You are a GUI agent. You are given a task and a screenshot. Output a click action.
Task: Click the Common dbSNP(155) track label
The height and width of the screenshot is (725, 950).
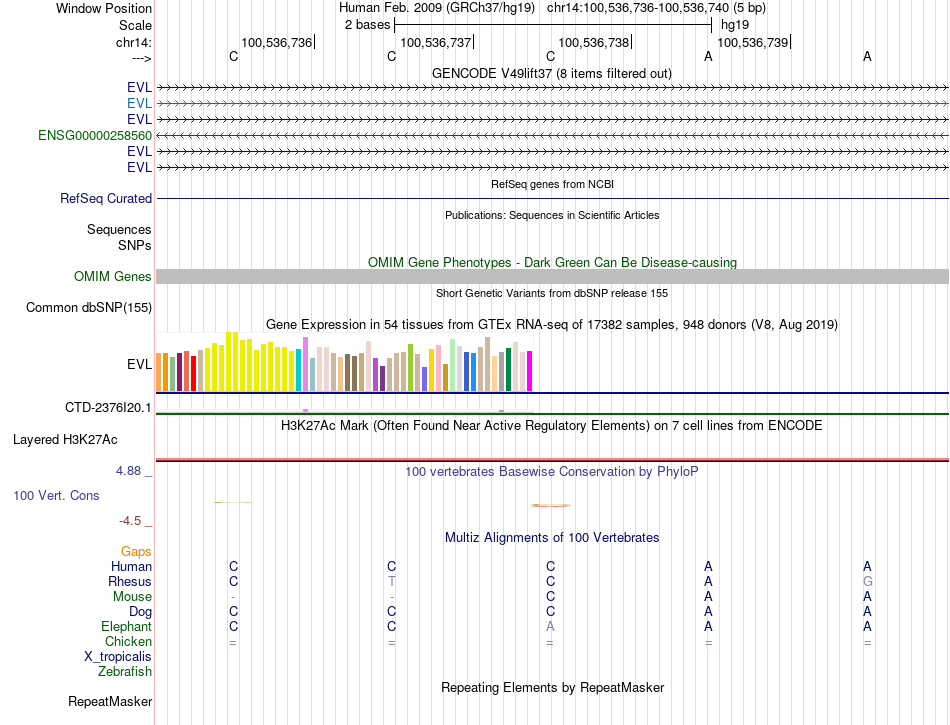(88, 308)
